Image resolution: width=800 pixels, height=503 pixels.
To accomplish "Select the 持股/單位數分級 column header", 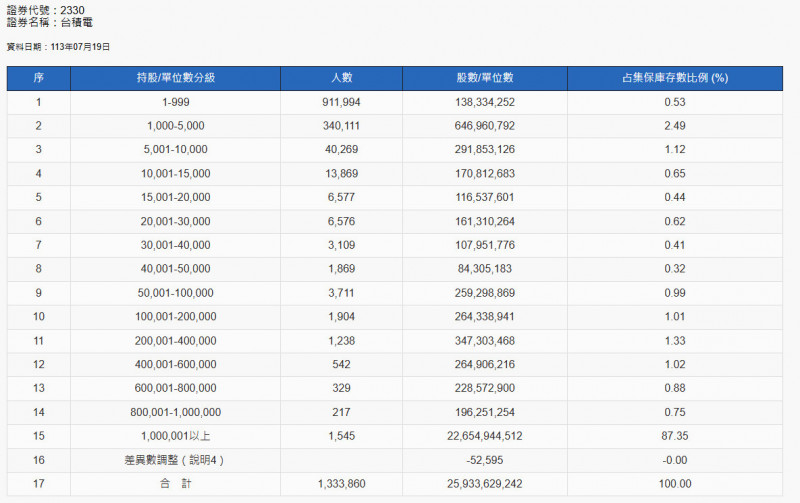I will click(x=176, y=78).
